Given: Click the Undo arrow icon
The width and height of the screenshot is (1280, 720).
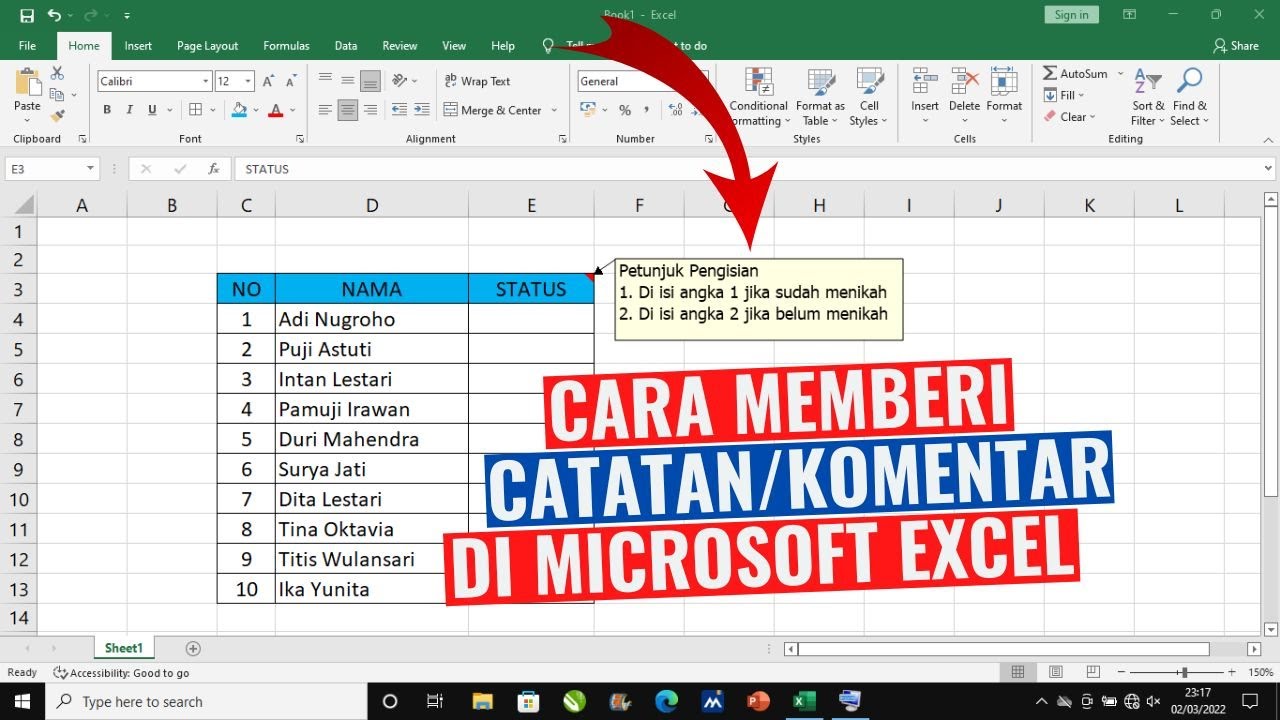Looking at the screenshot, I should tap(54, 15).
